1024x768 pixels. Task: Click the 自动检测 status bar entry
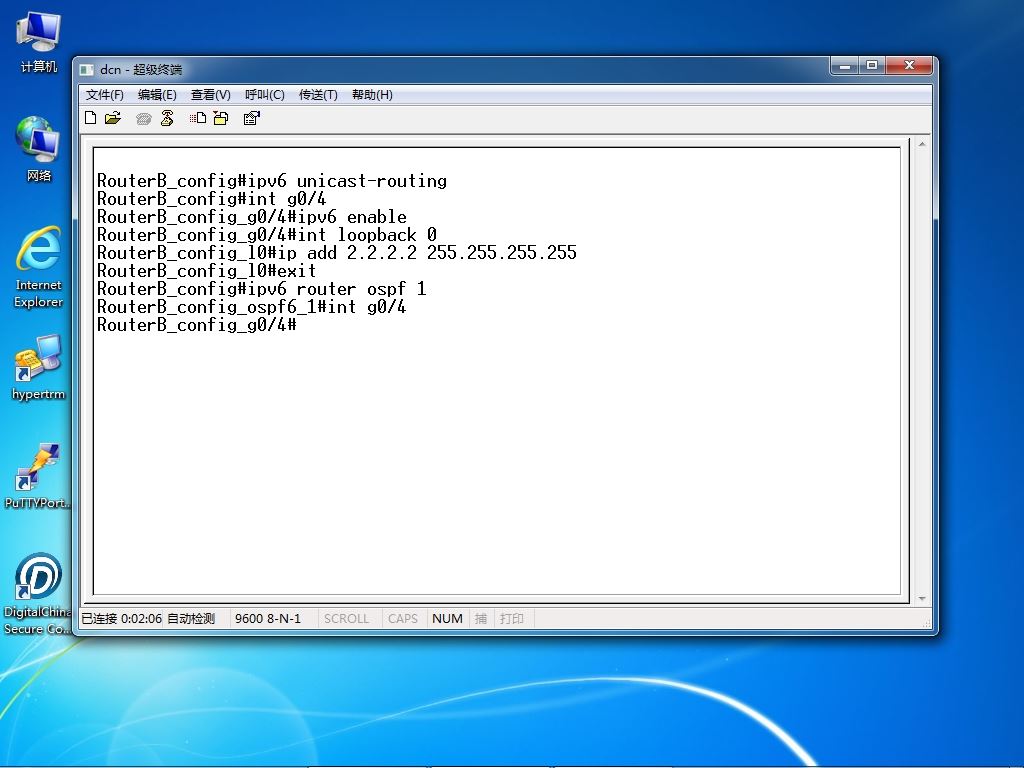191,618
